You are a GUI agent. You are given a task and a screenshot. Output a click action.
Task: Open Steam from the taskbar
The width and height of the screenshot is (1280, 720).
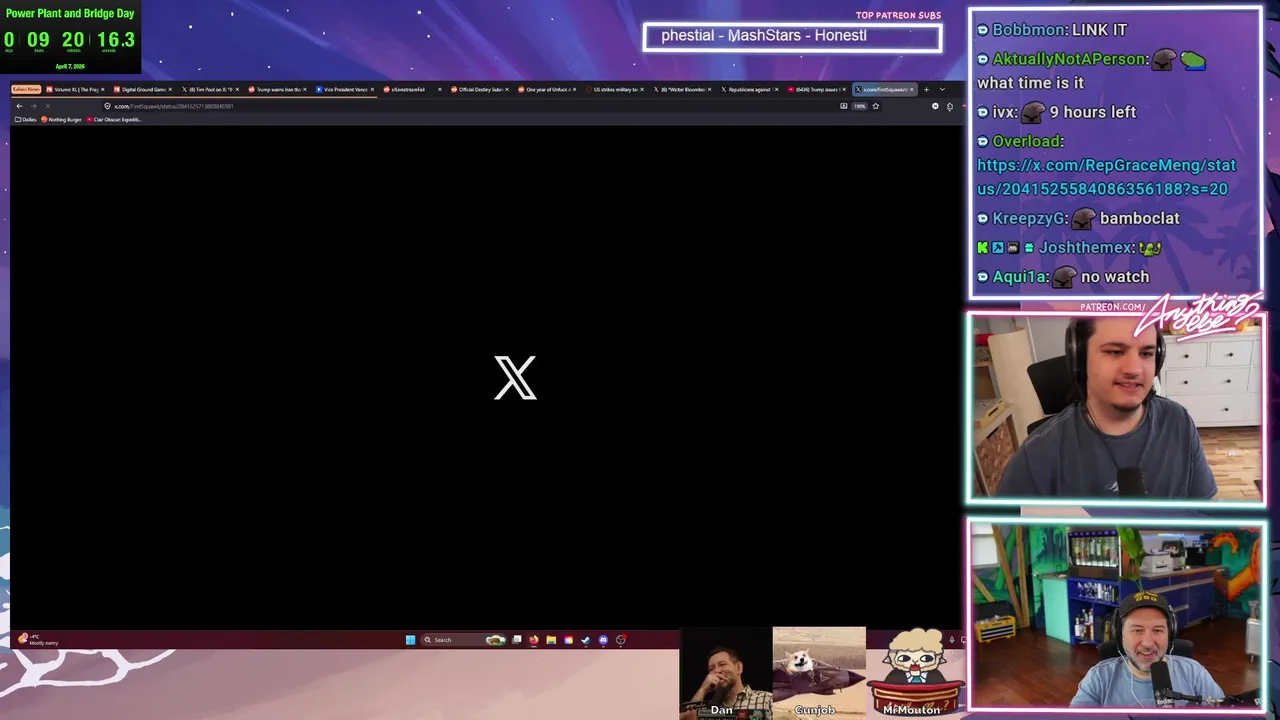point(586,640)
